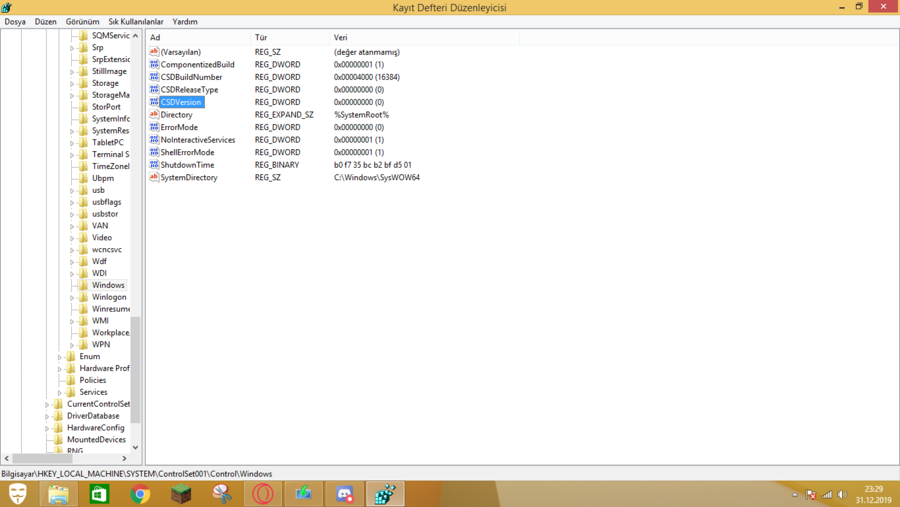Select the DriverDatabase tree key

(x=93, y=416)
